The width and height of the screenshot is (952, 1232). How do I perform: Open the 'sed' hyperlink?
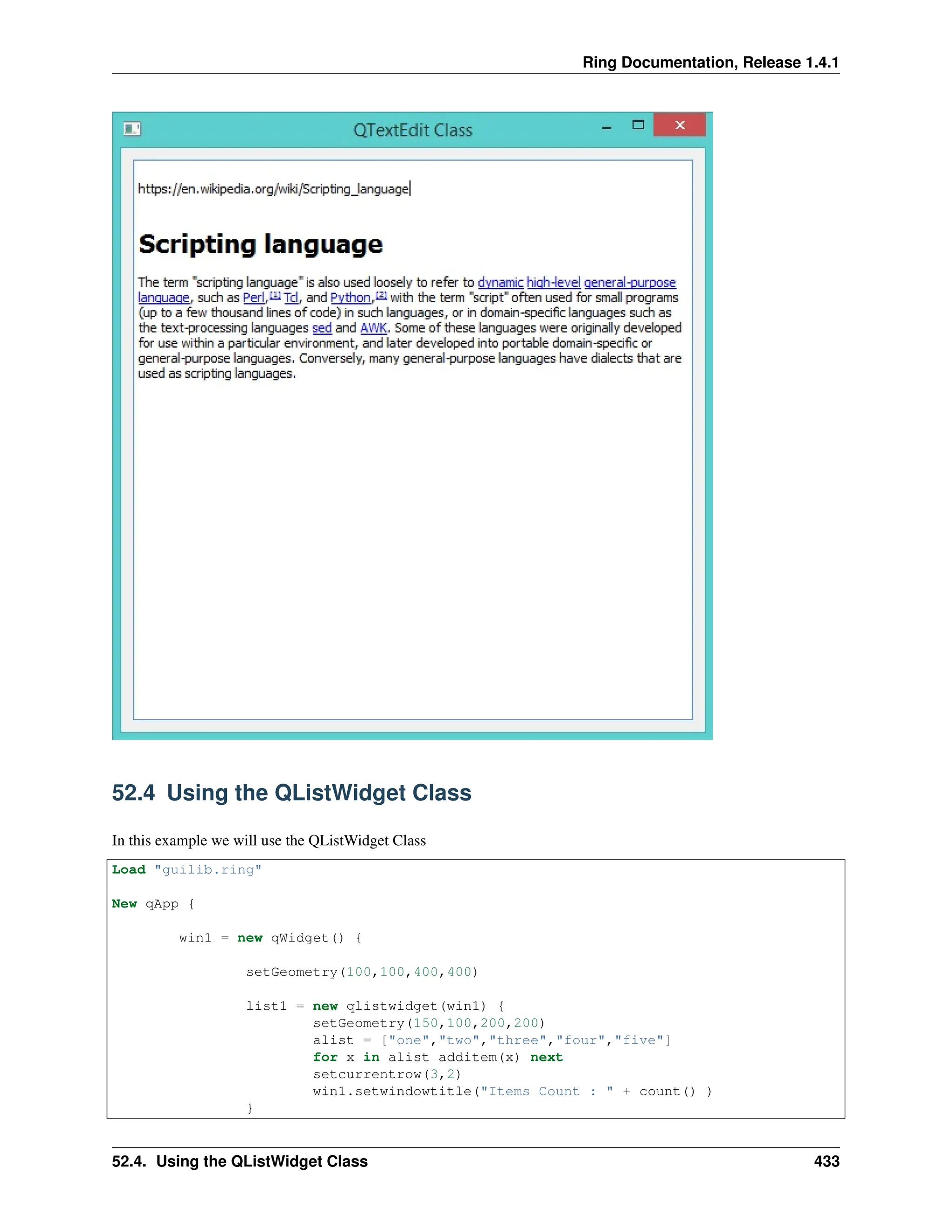click(x=322, y=328)
